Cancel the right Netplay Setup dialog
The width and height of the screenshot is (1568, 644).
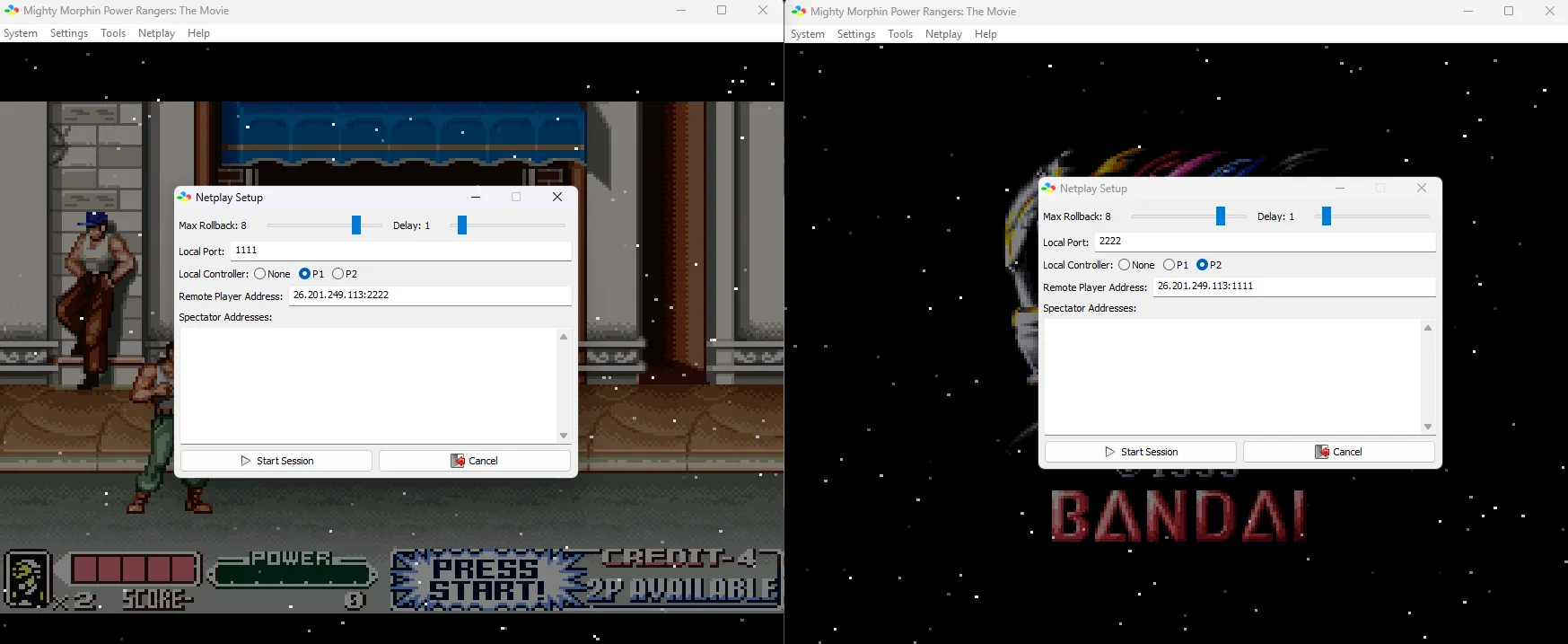pos(1339,452)
